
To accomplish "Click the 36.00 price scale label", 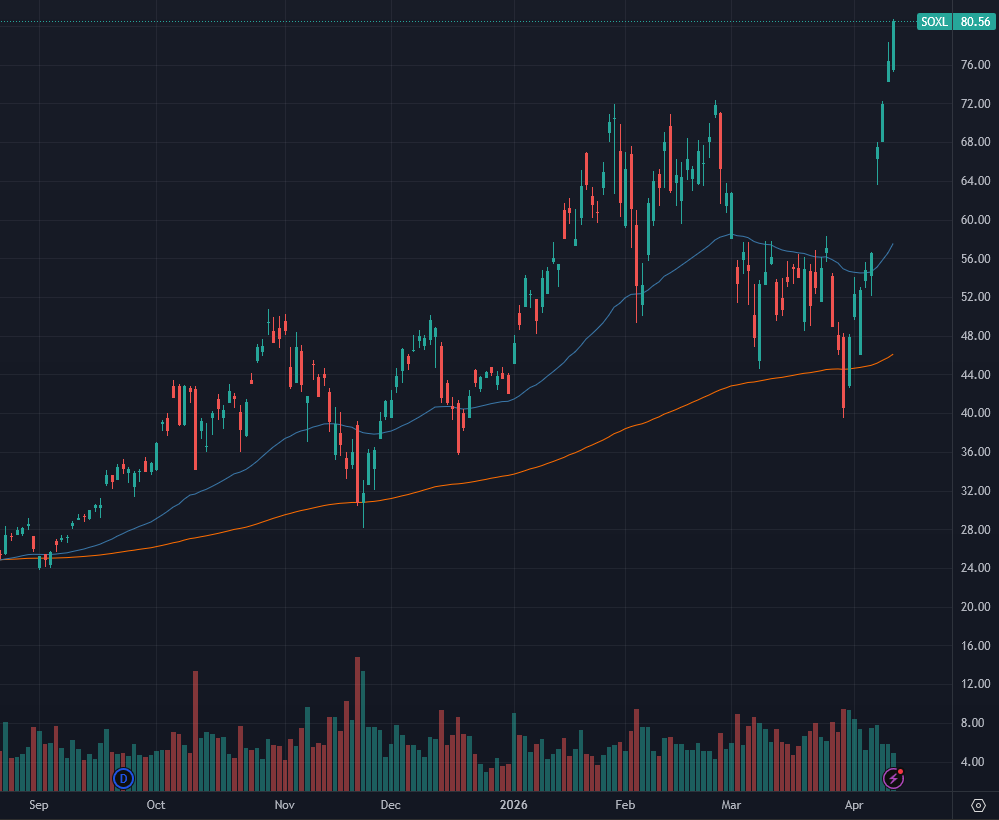I will [975, 452].
